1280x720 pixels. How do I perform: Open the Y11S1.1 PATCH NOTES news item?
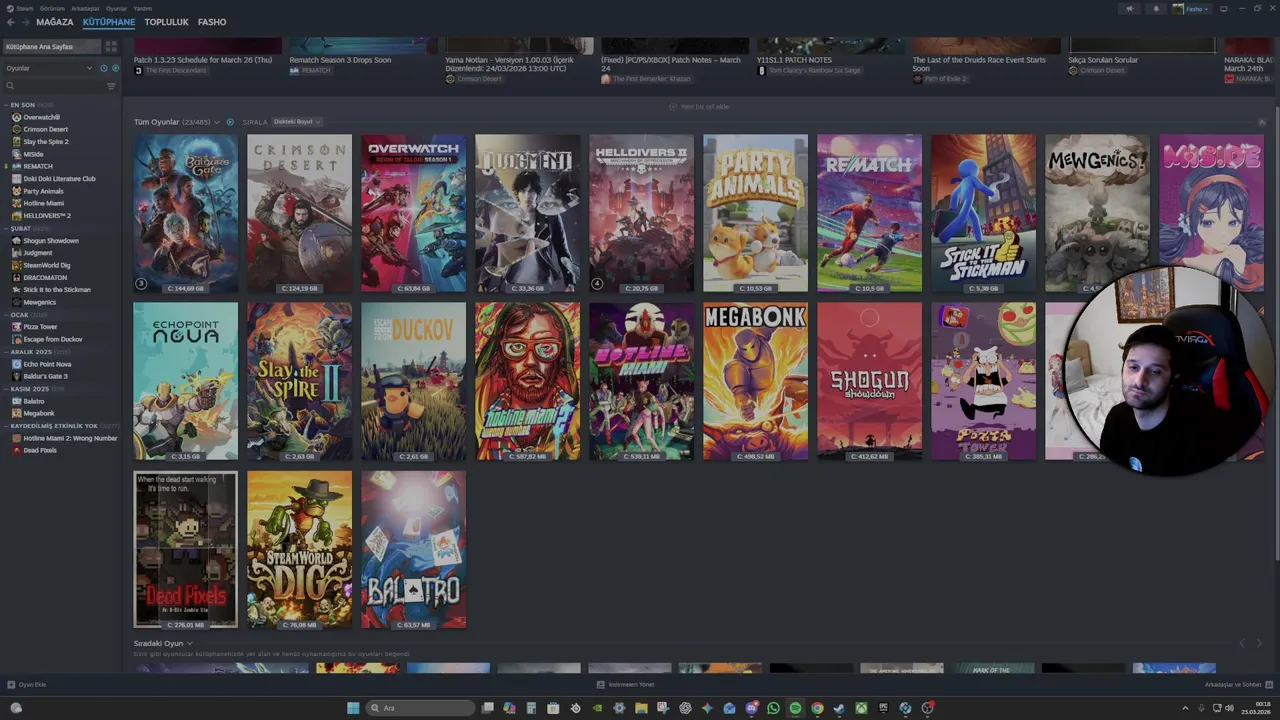[x=795, y=60]
